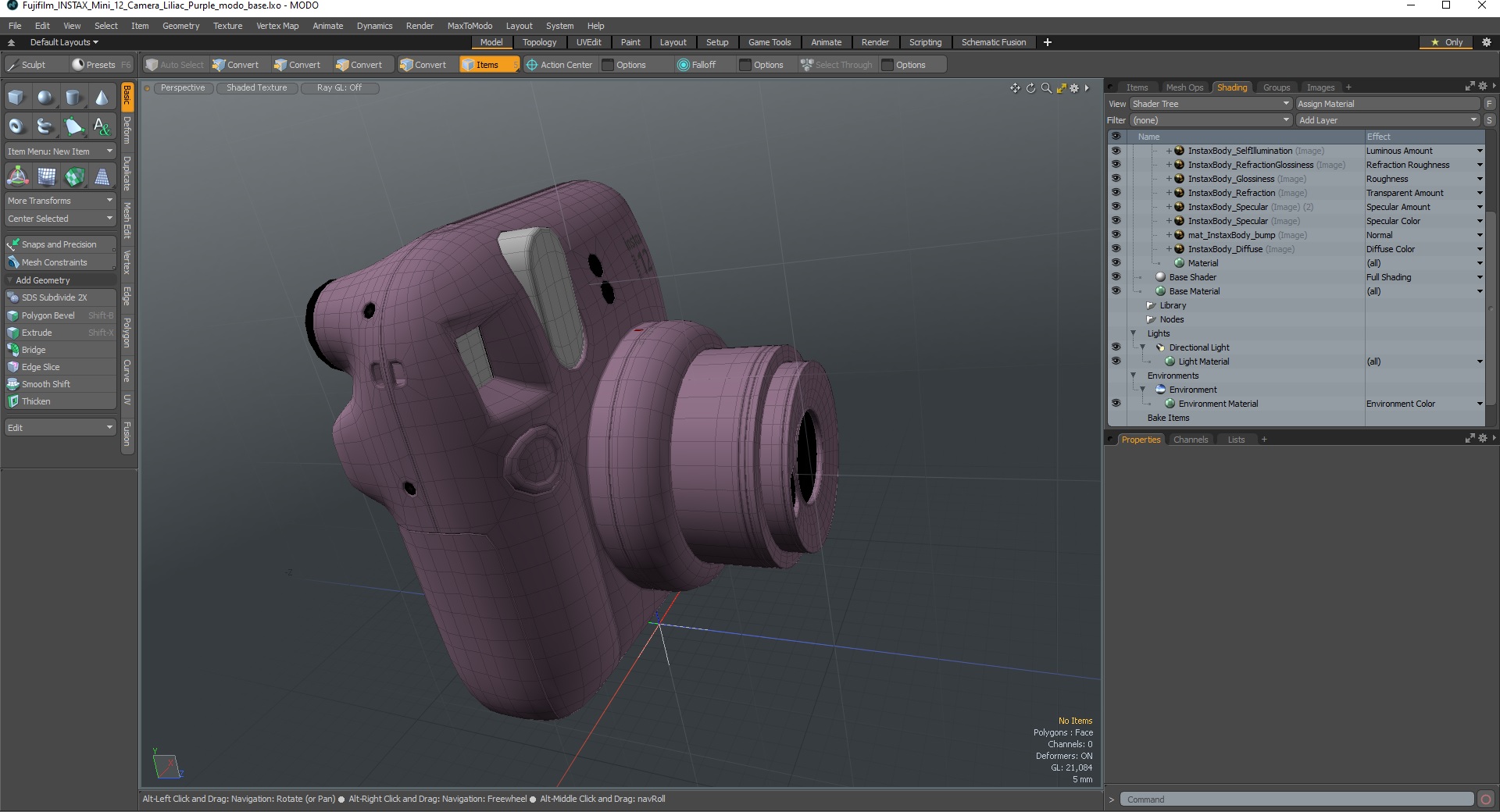Open the Filter (none) dropdown
The height and width of the screenshot is (812, 1500).
(1210, 120)
